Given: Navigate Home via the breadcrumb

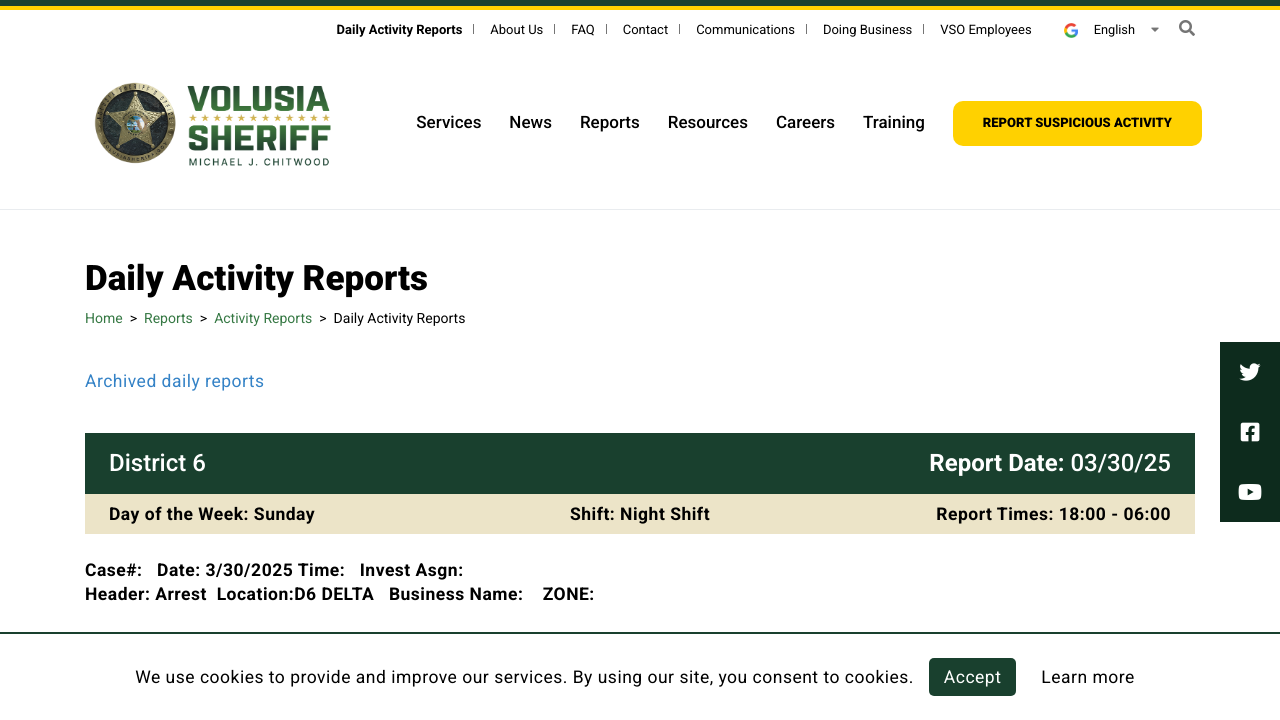Looking at the screenshot, I should (103, 318).
